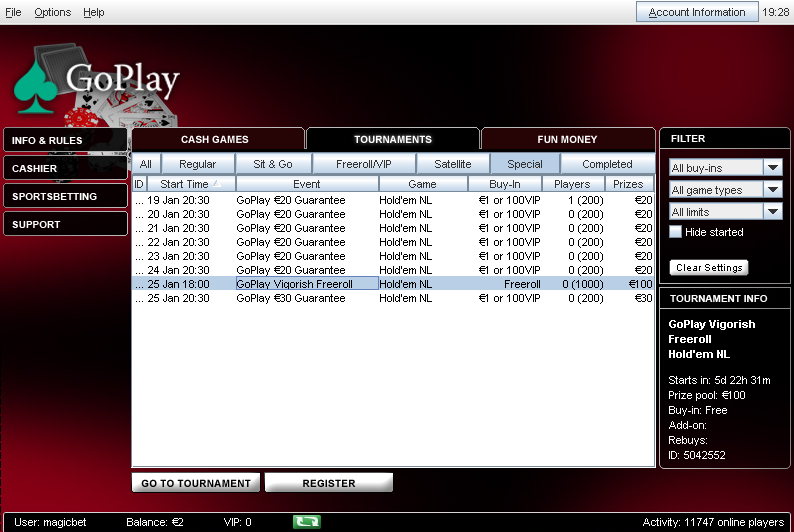The image size is (794, 532).
Task: Sort by the Buy-In column header
Action: pos(505,184)
